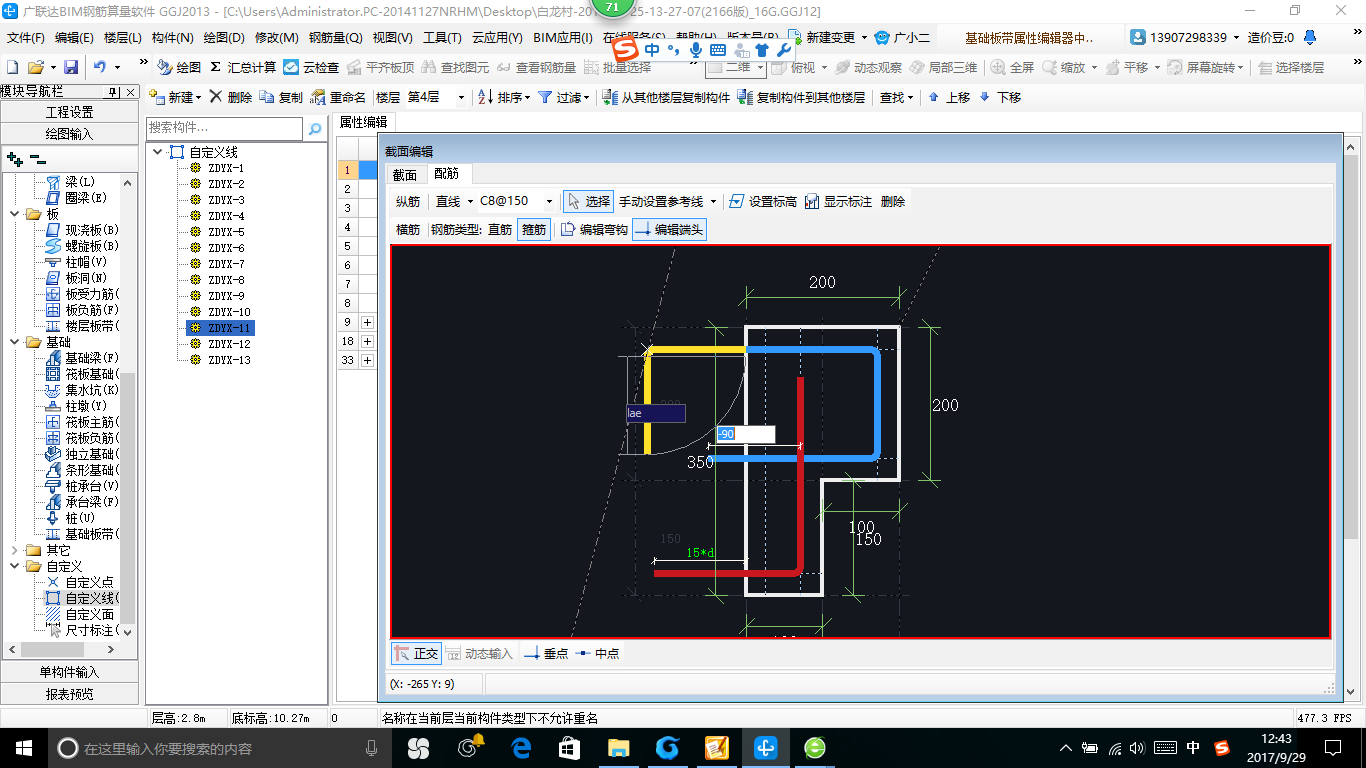Start 云检查 cloud check
The image size is (1366, 768).
[311, 67]
